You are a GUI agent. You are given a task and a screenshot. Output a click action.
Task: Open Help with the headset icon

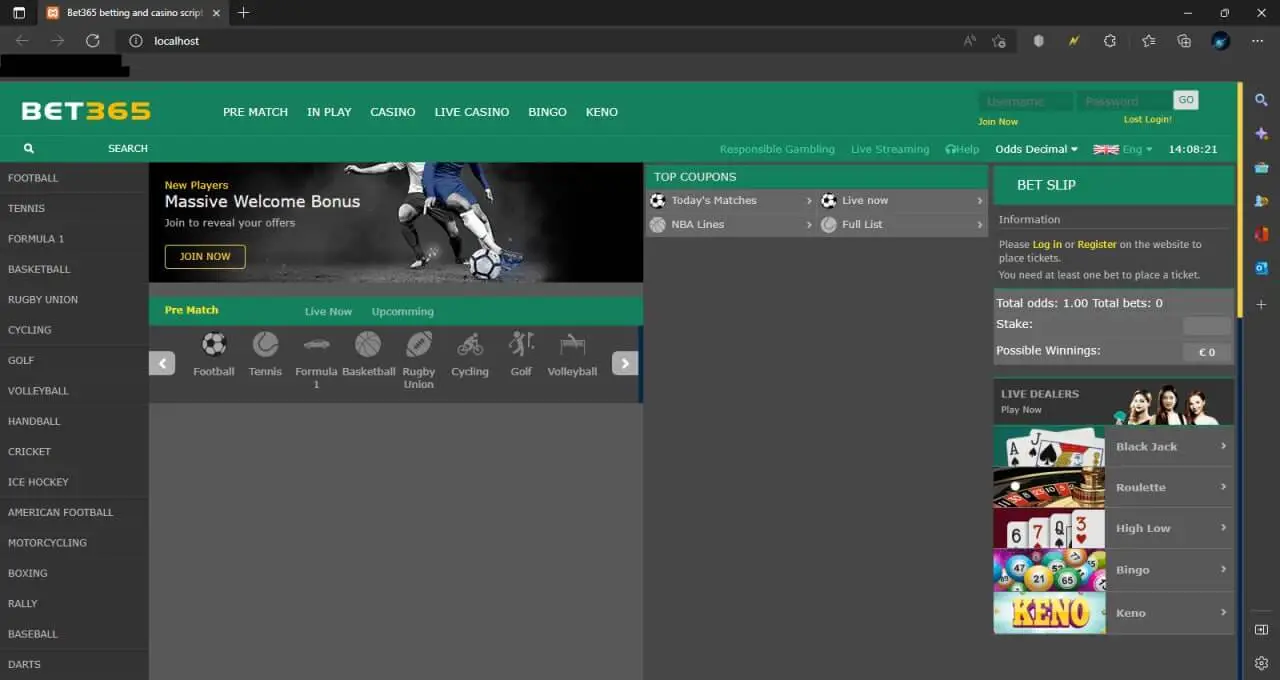(962, 149)
